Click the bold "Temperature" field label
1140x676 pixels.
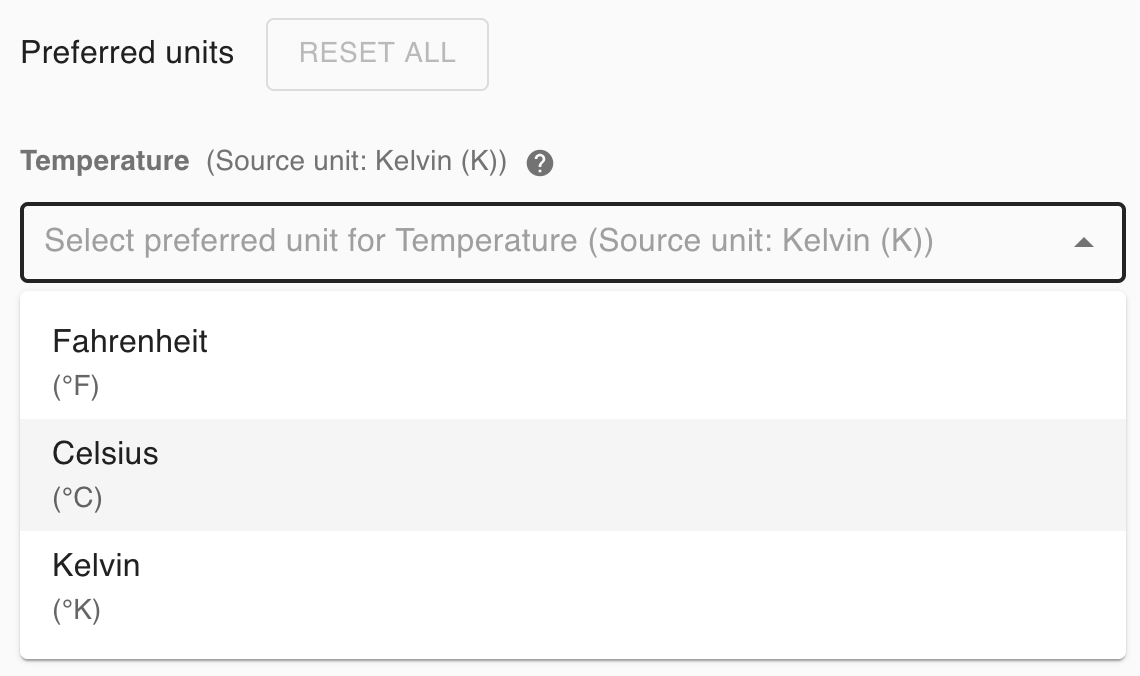[x=105, y=161]
